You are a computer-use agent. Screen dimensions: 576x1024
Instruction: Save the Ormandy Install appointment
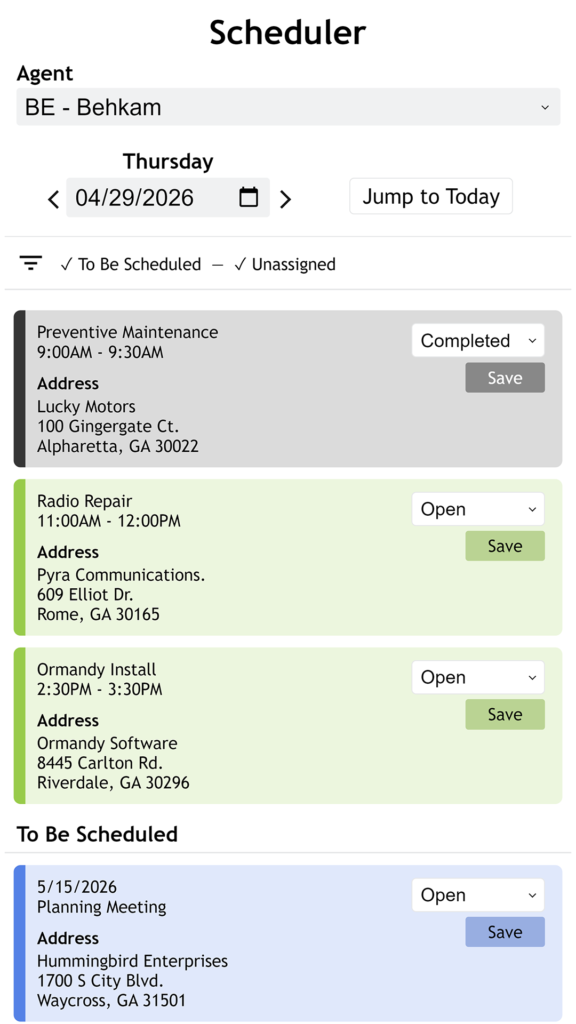[x=505, y=714]
